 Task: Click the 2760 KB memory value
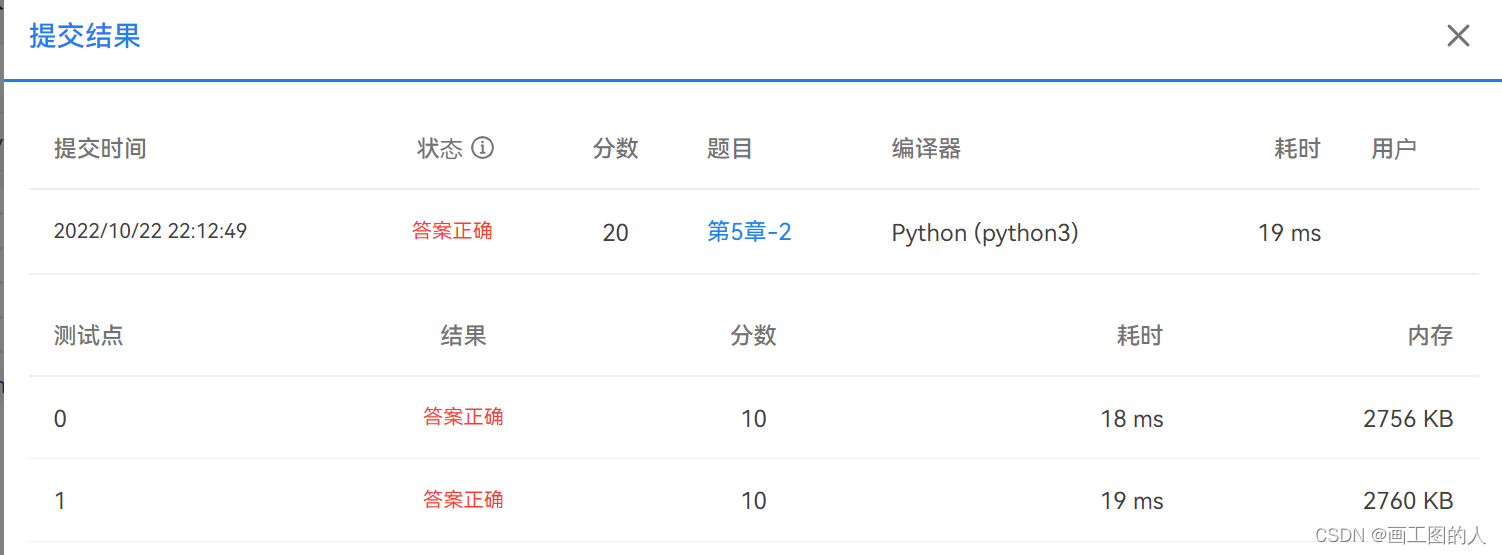pyautogui.click(x=1408, y=501)
